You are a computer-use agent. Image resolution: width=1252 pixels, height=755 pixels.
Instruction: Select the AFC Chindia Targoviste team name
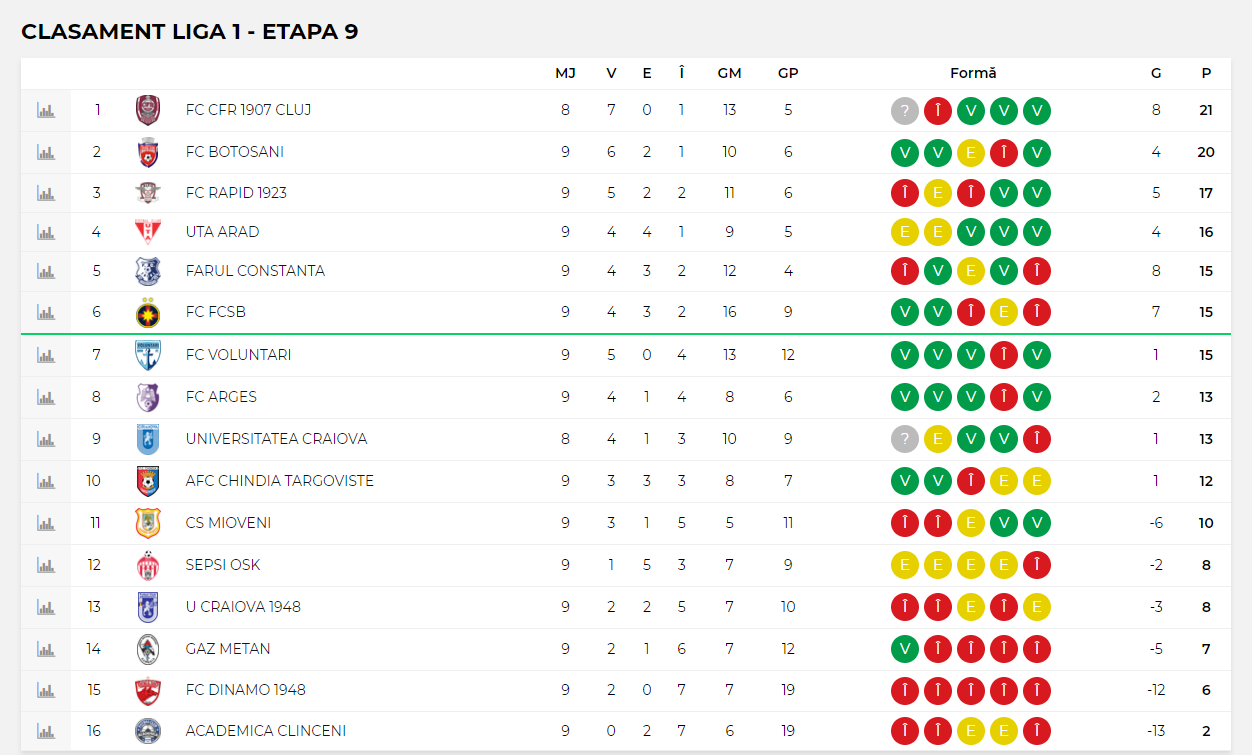coord(280,481)
